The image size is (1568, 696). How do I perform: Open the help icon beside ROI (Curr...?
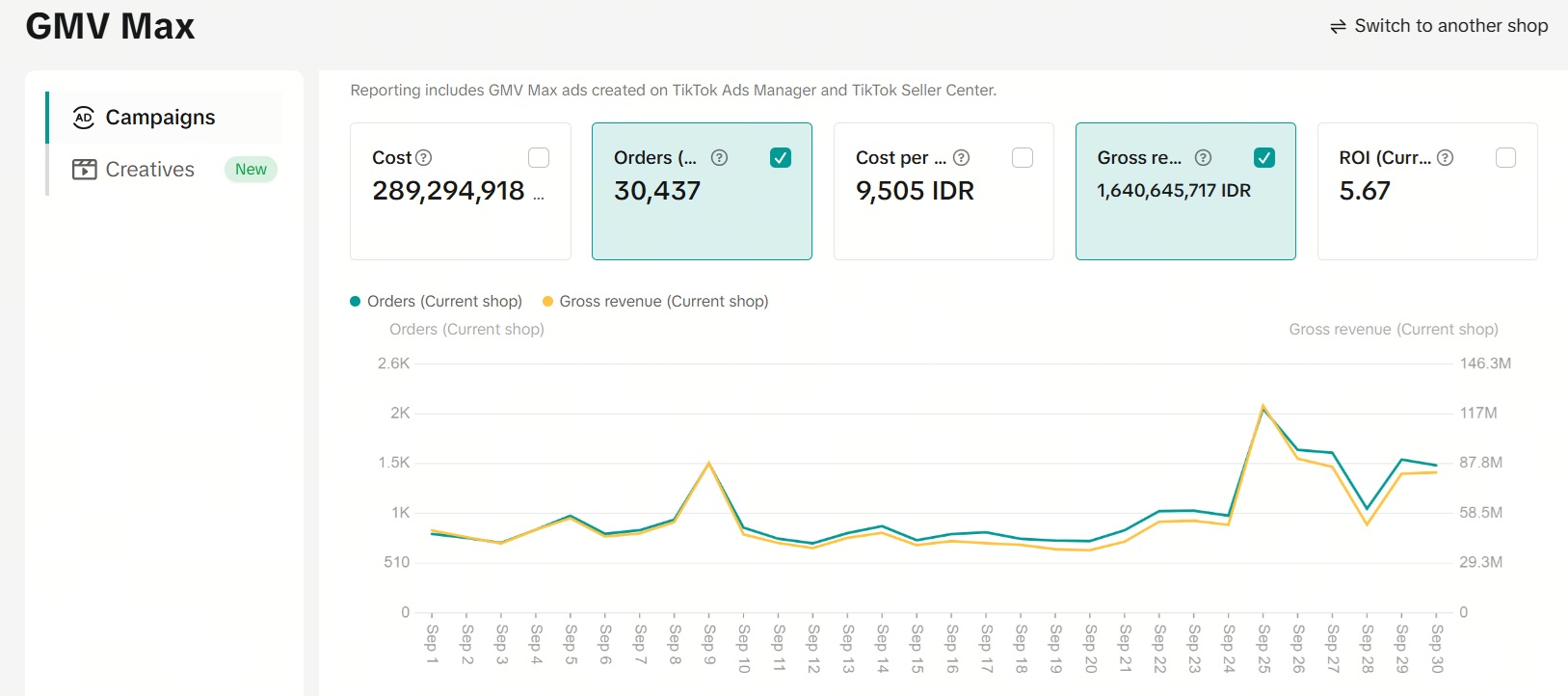[x=1445, y=157]
